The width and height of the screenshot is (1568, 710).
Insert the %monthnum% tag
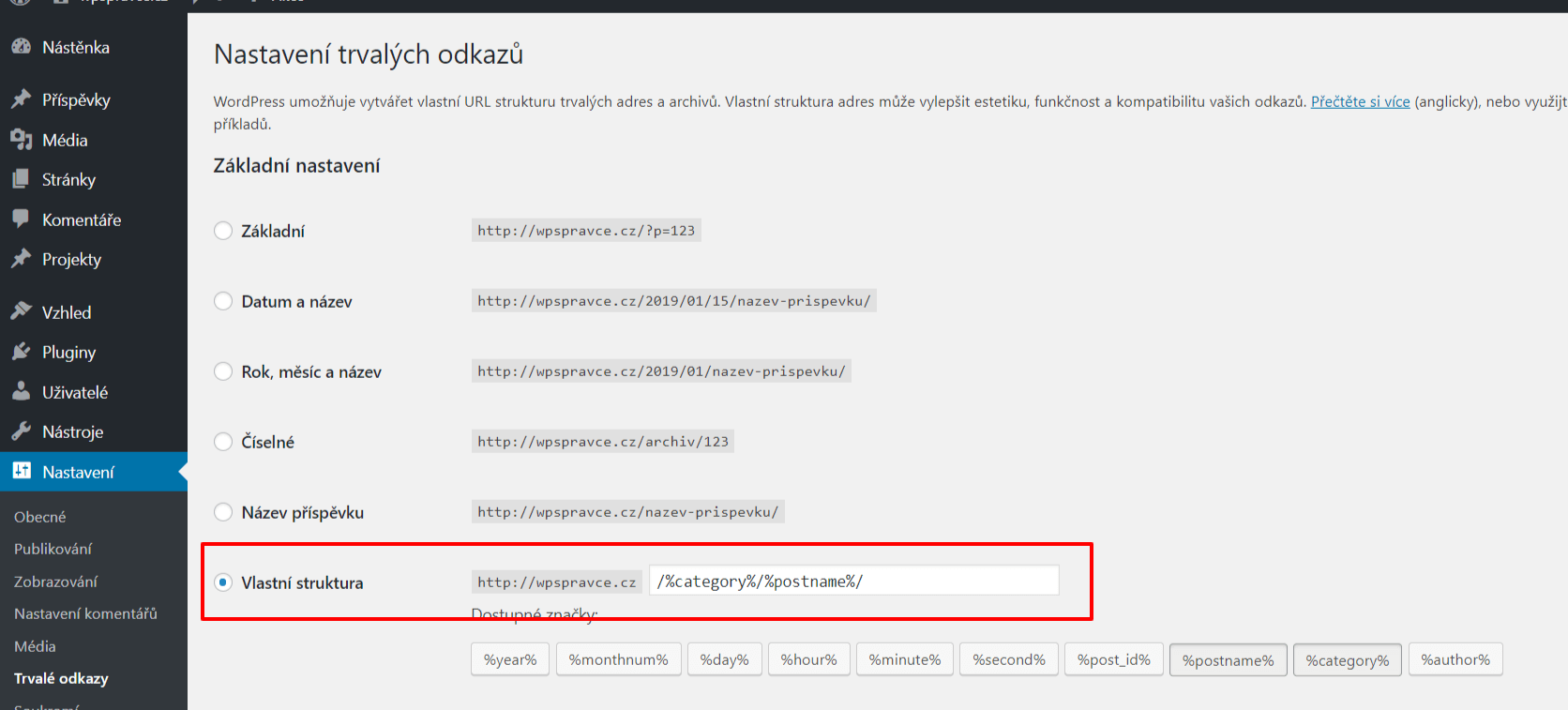click(619, 659)
